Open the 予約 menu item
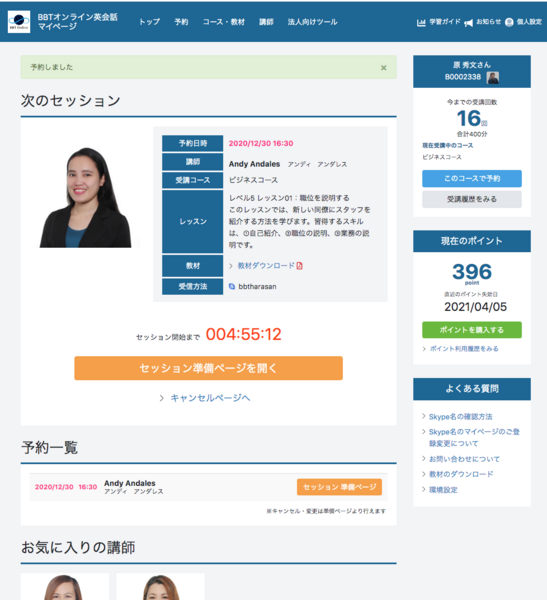This screenshot has width=547, height=600. point(181,22)
